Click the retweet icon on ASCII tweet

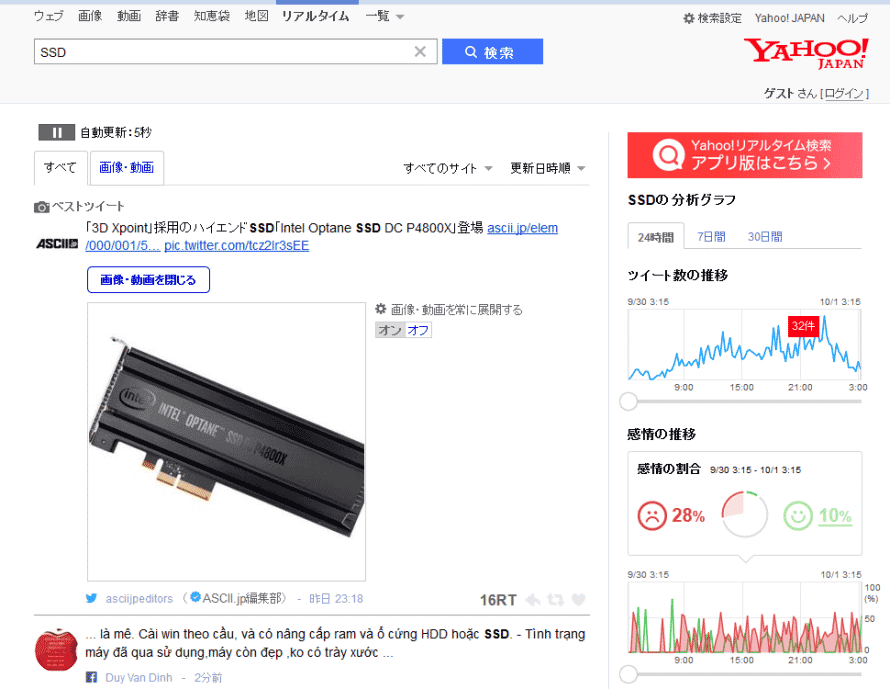pos(555,599)
